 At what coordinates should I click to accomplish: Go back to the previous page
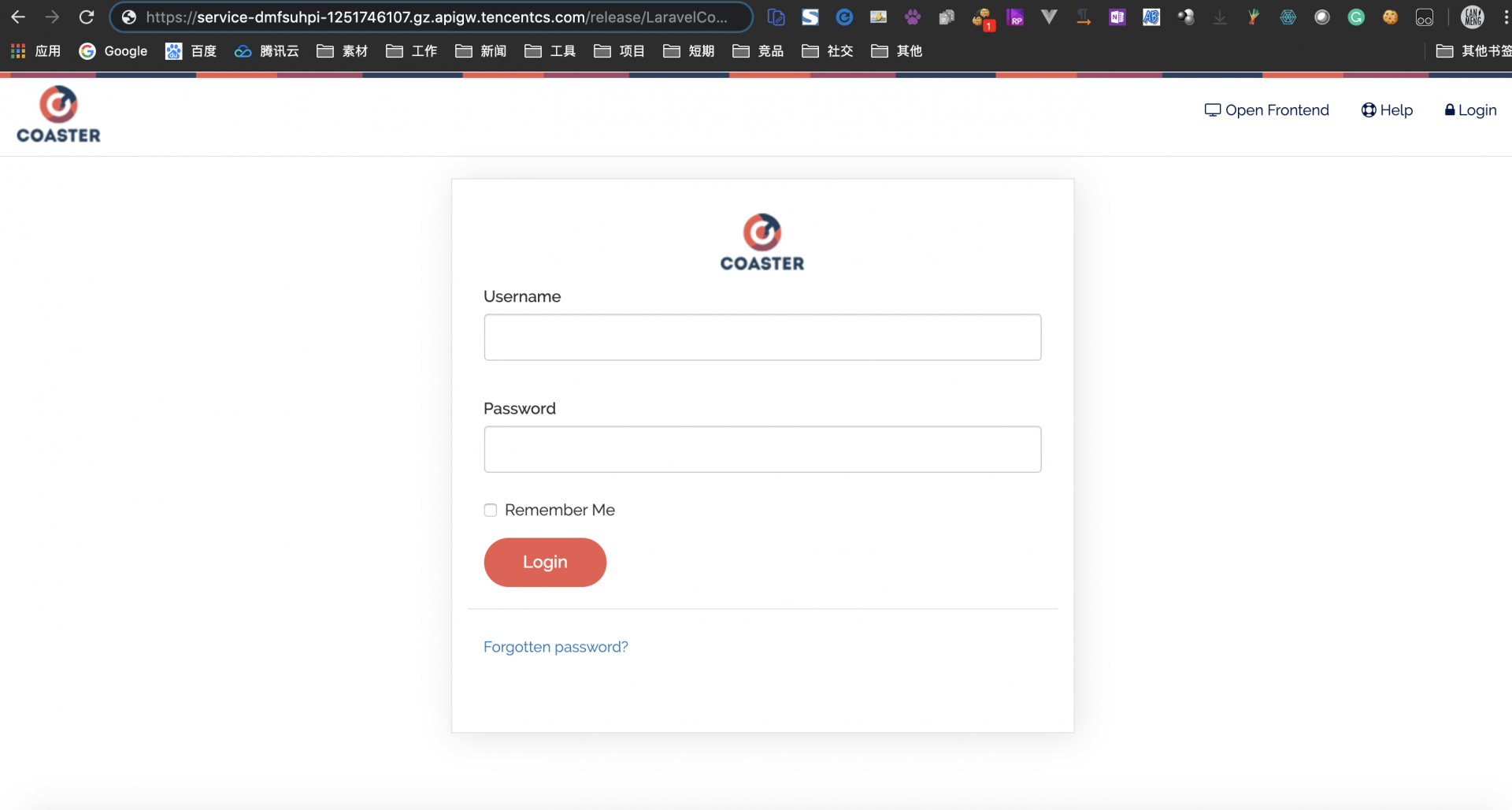tap(18, 17)
